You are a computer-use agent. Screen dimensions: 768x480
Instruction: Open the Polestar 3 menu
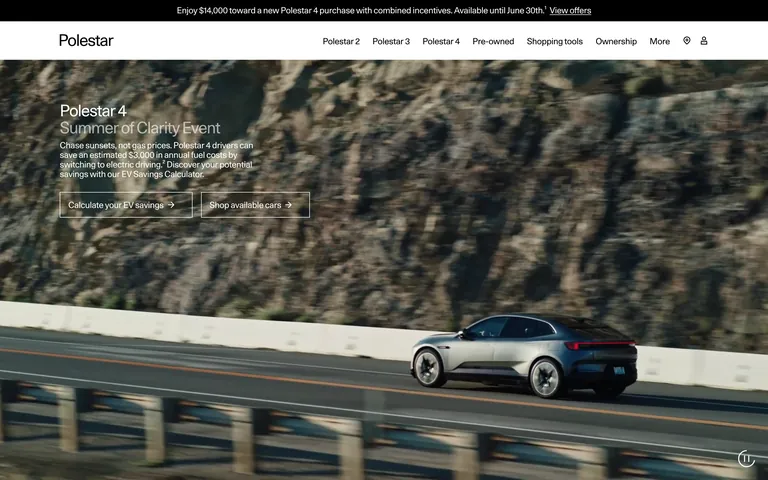point(391,41)
